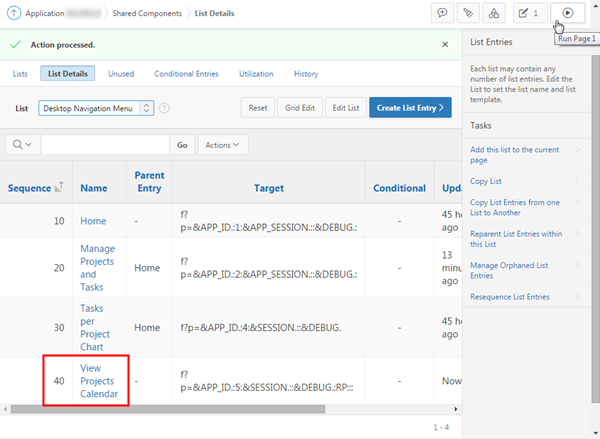Open the search column magnifier dropdown
Image resolution: width=600 pixels, height=439 pixels.
click(x=23, y=145)
